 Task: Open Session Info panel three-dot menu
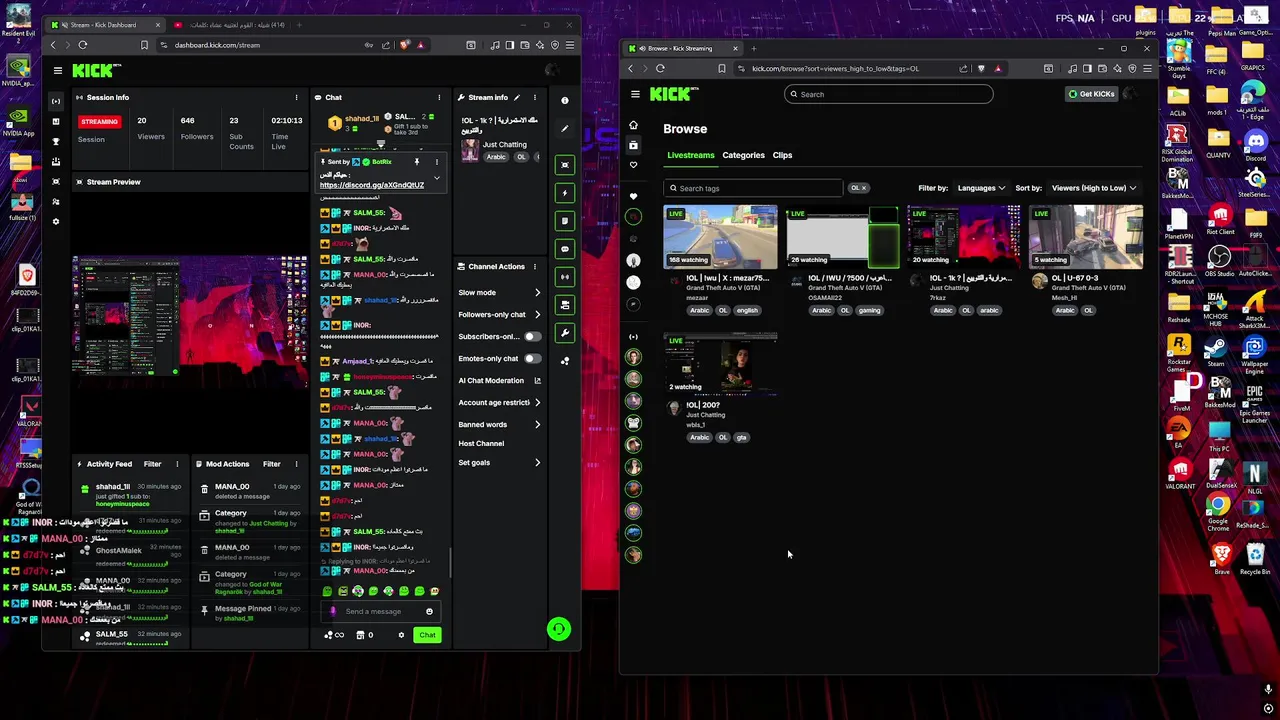coord(296,97)
